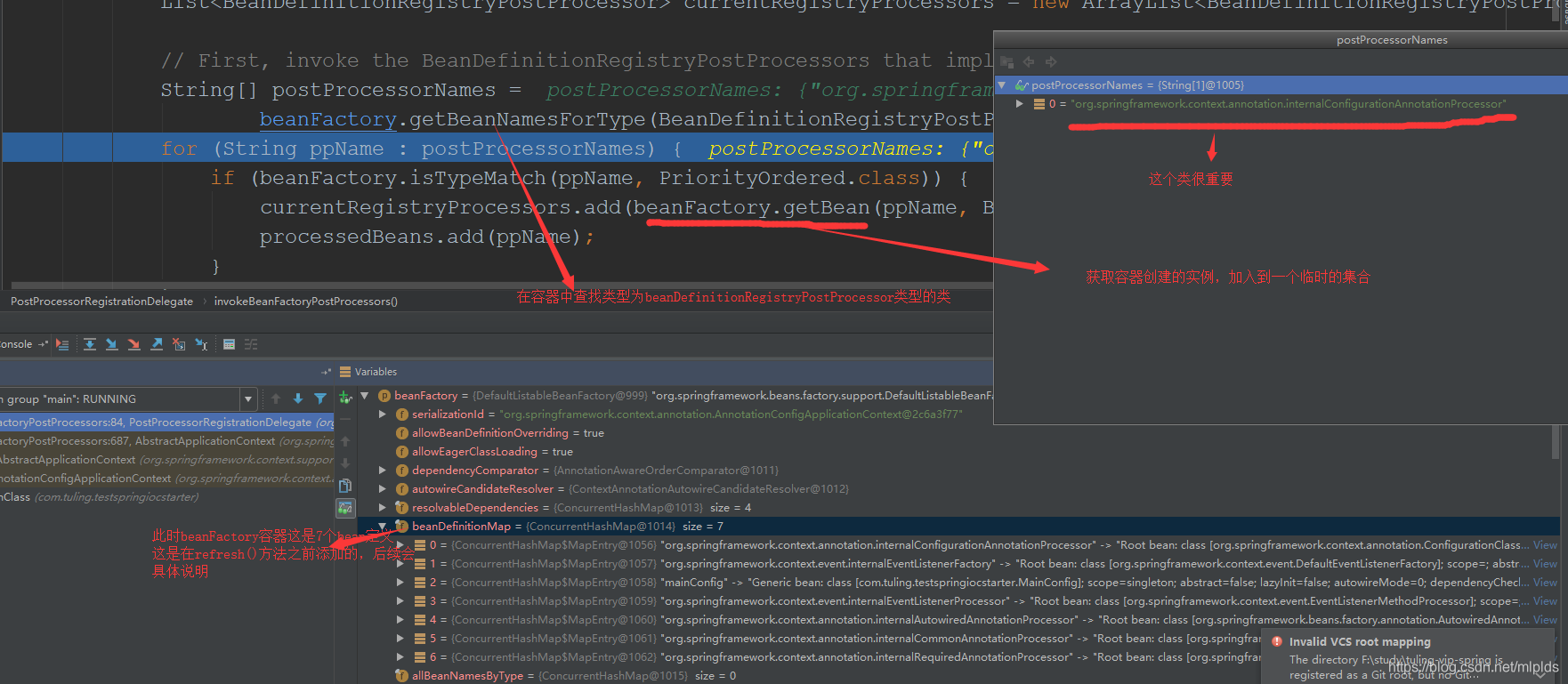Click the highlighted for-loop line in the editor
Image resolution: width=1568 pixels, height=684 pixels.
497,149
